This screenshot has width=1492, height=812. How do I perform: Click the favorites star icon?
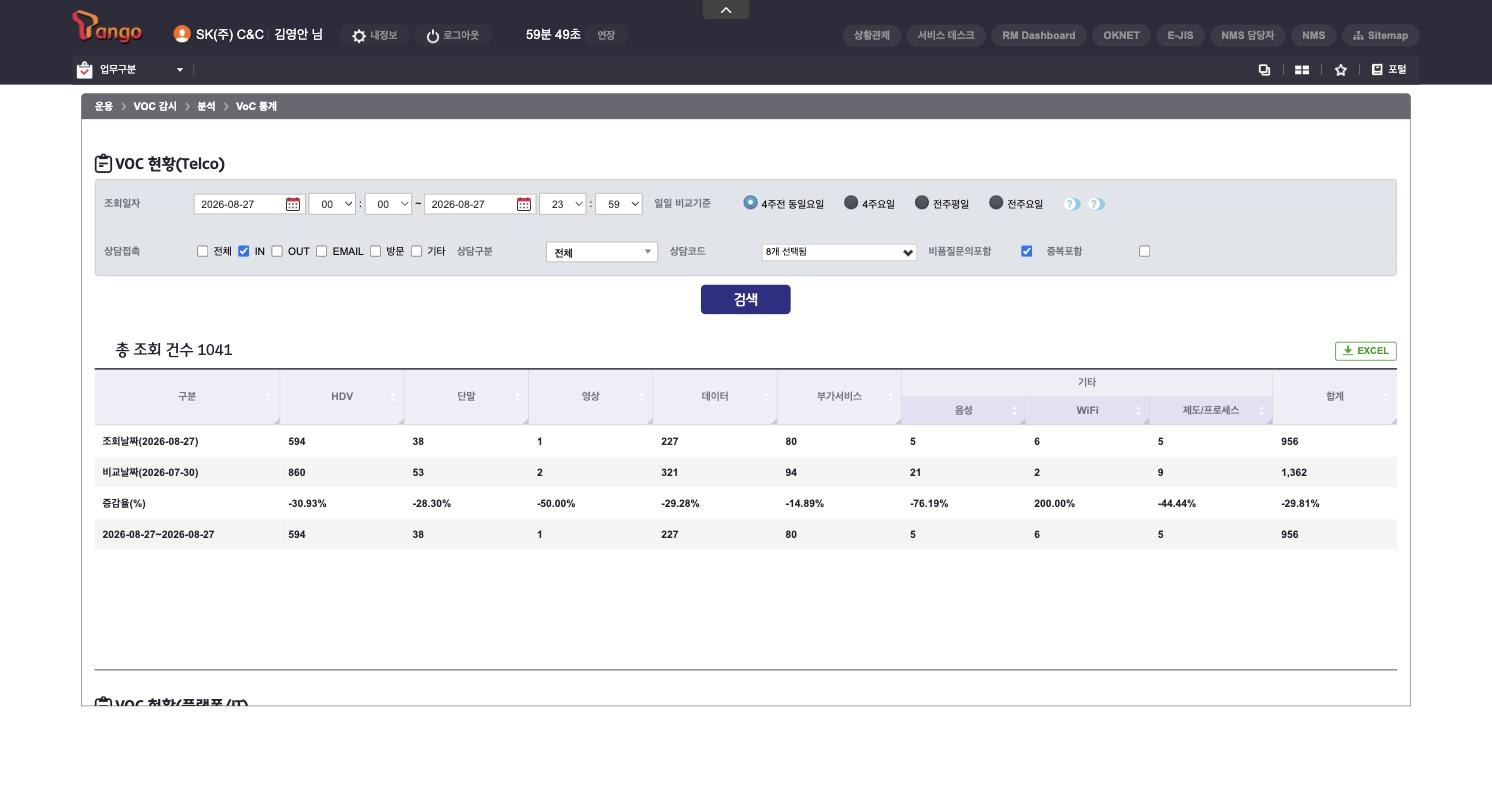tap(1341, 70)
